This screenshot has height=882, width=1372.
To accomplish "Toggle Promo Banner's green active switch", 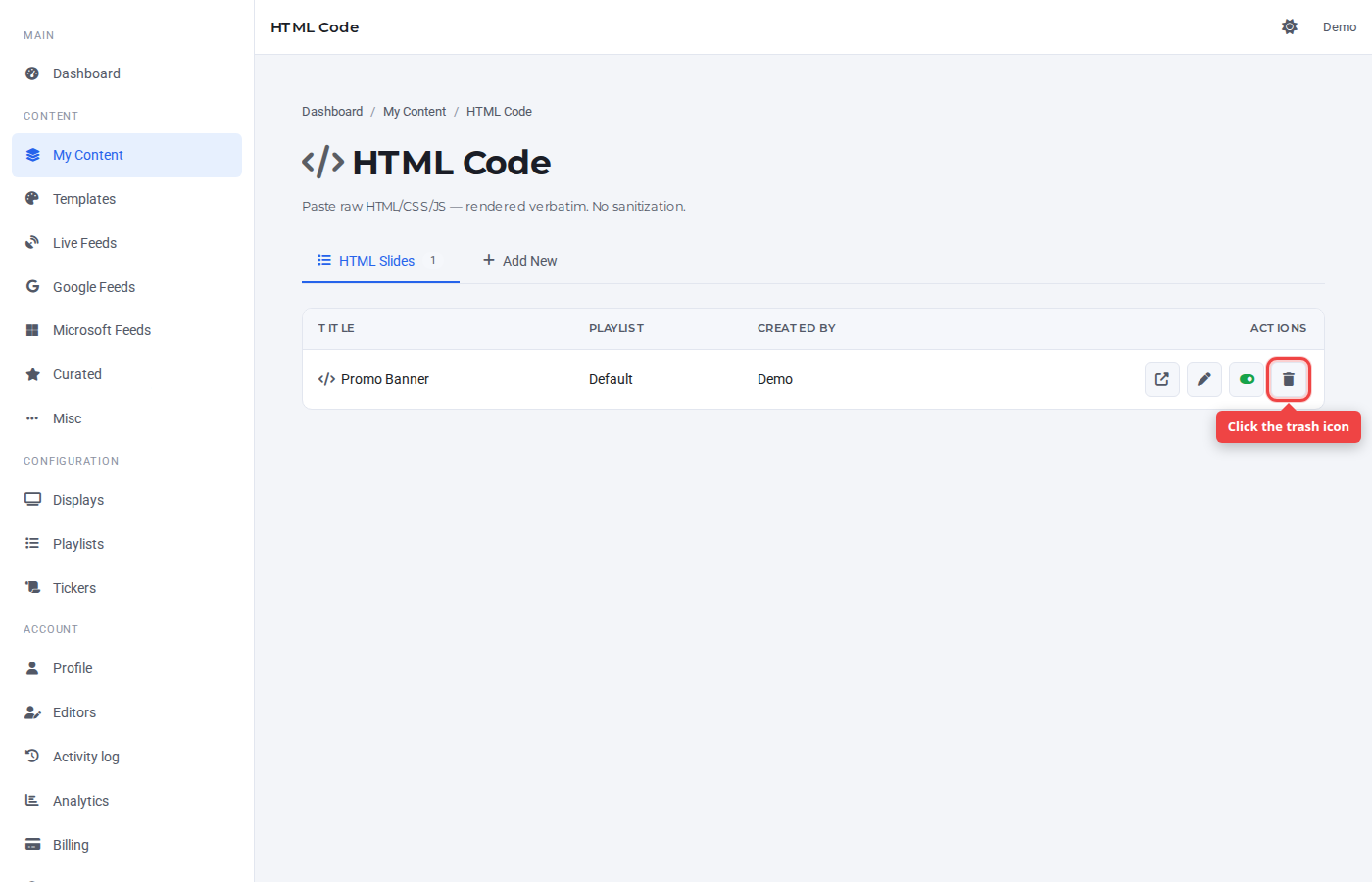I will coord(1247,379).
